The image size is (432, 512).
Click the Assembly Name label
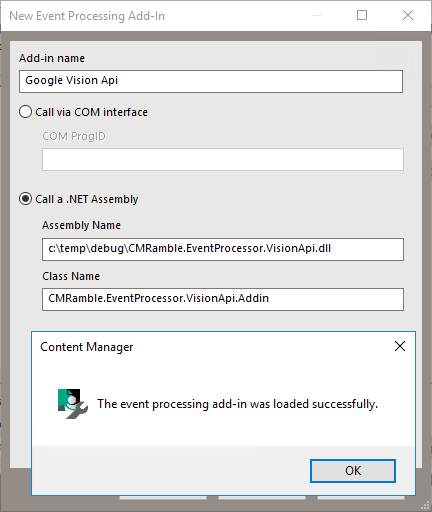(81, 225)
